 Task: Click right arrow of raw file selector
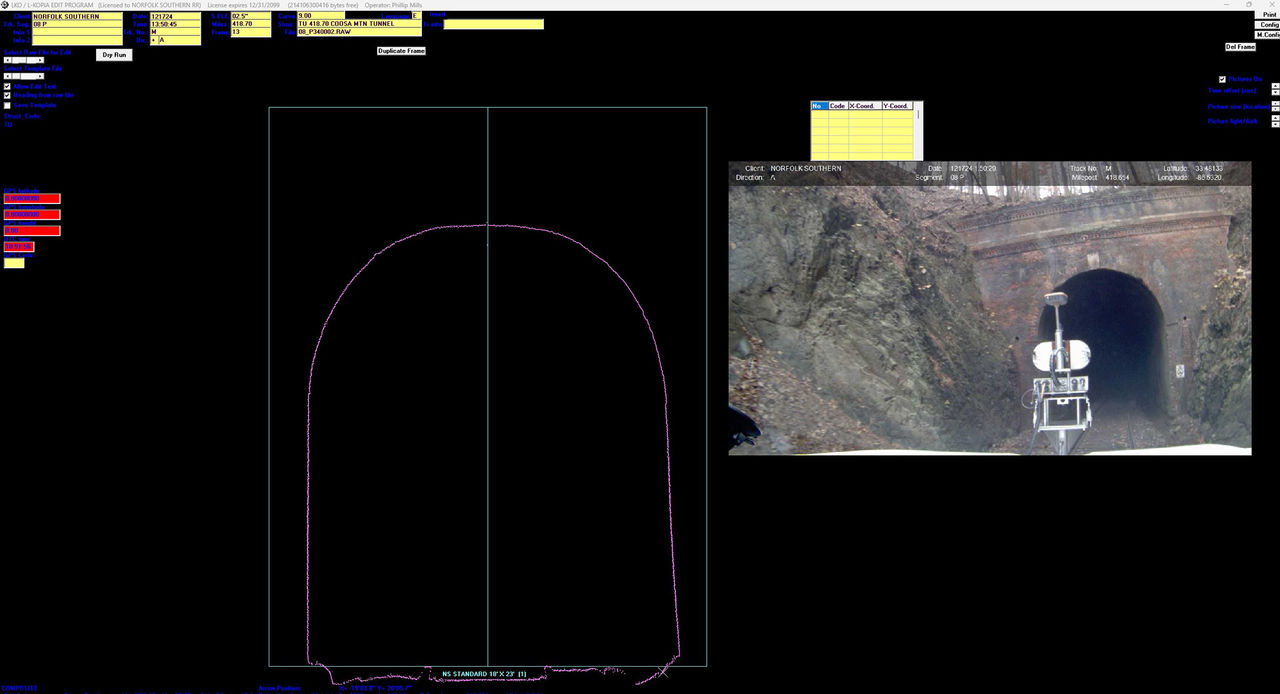point(40,60)
